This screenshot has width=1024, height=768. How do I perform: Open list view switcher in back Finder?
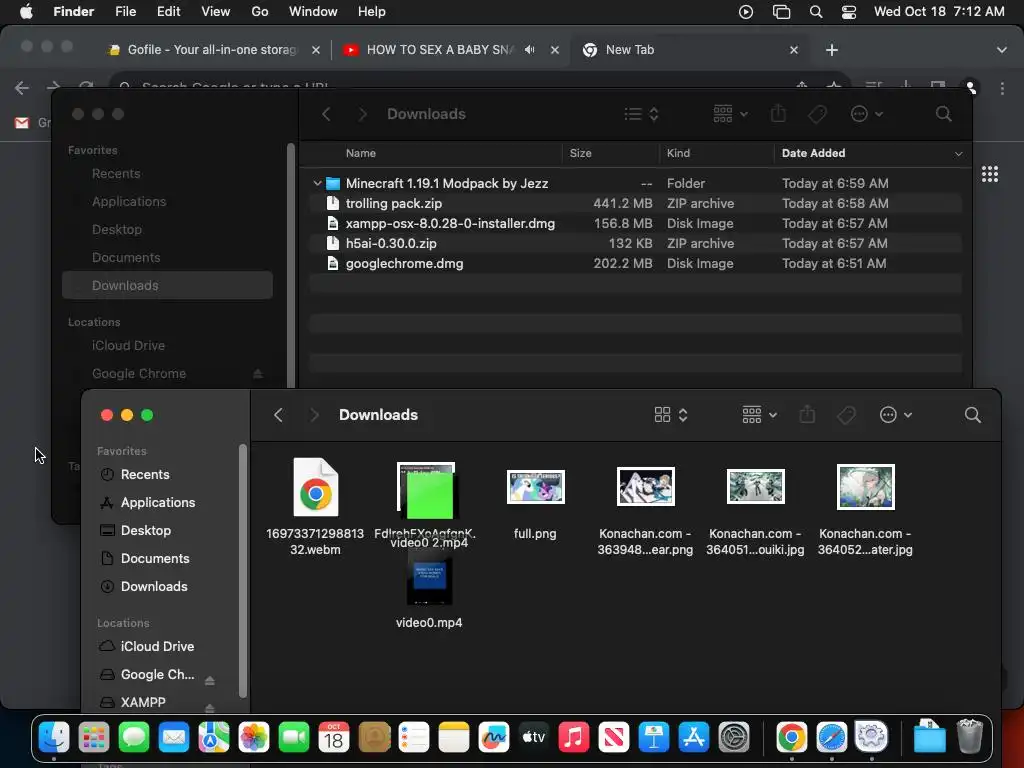[641, 114]
